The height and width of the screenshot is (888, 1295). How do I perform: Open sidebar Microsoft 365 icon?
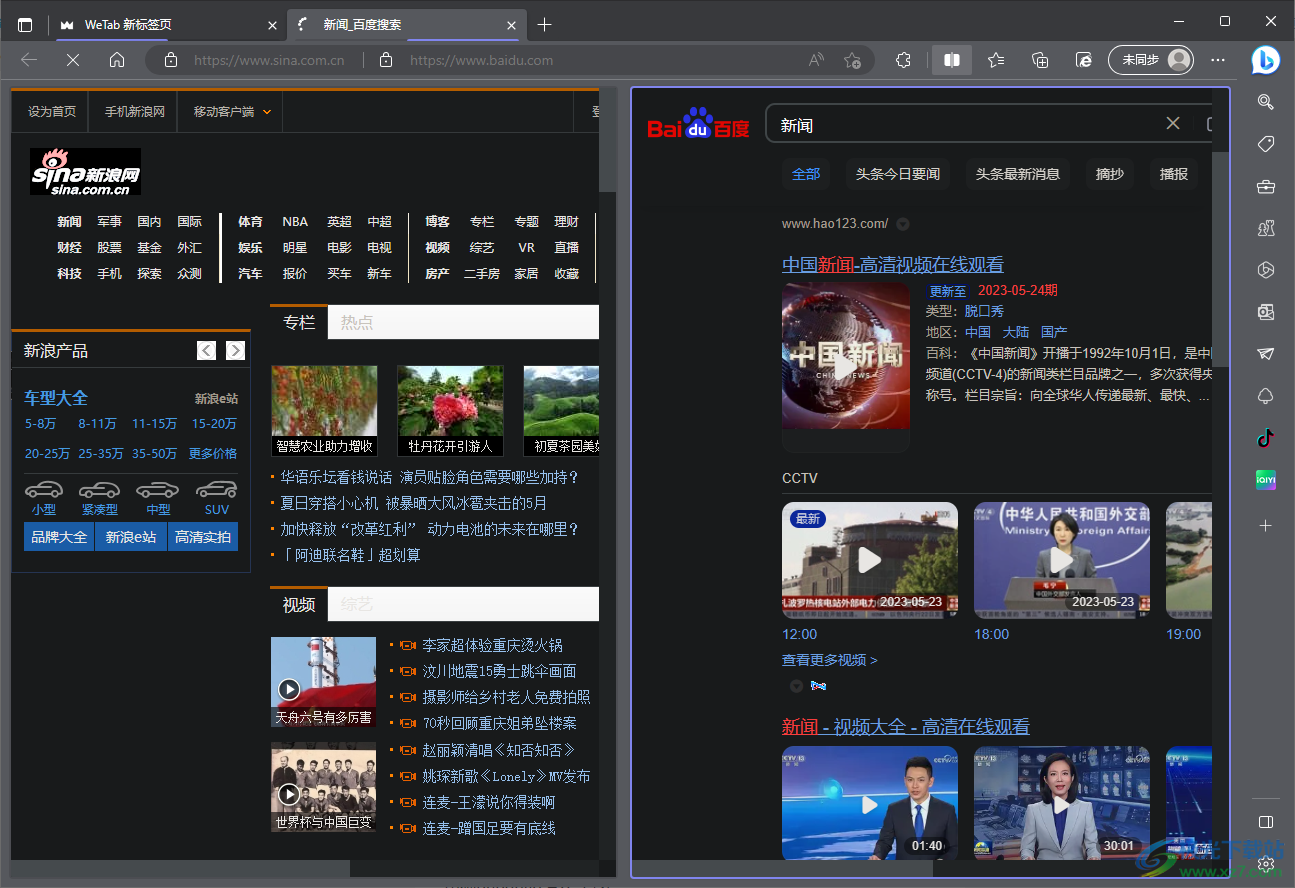[x=1265, y=270]
